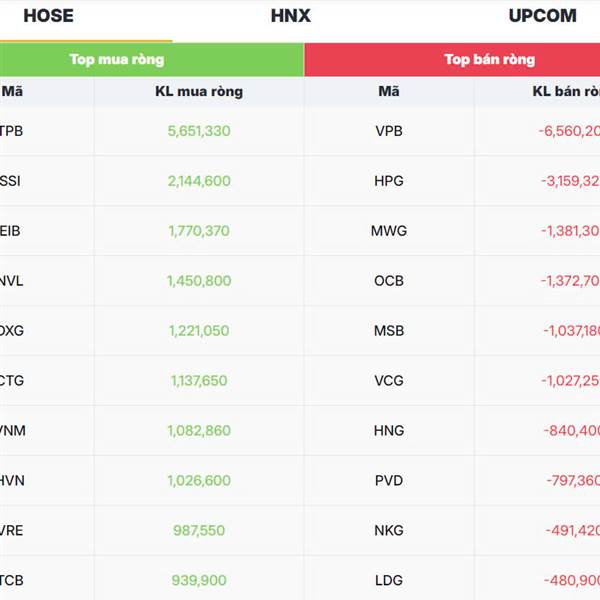Click the 'Mã' header above VPB
The height and width of the screenshot is (600, 600).
[x=389, y=91]
